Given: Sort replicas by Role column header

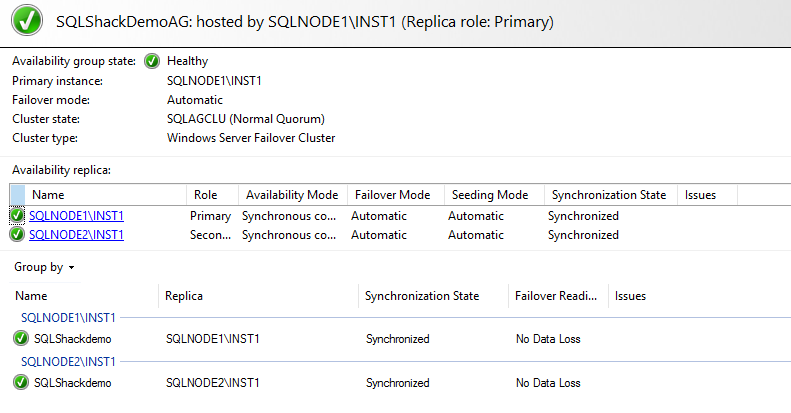Looking at the screenshot, I should [205, 195].
